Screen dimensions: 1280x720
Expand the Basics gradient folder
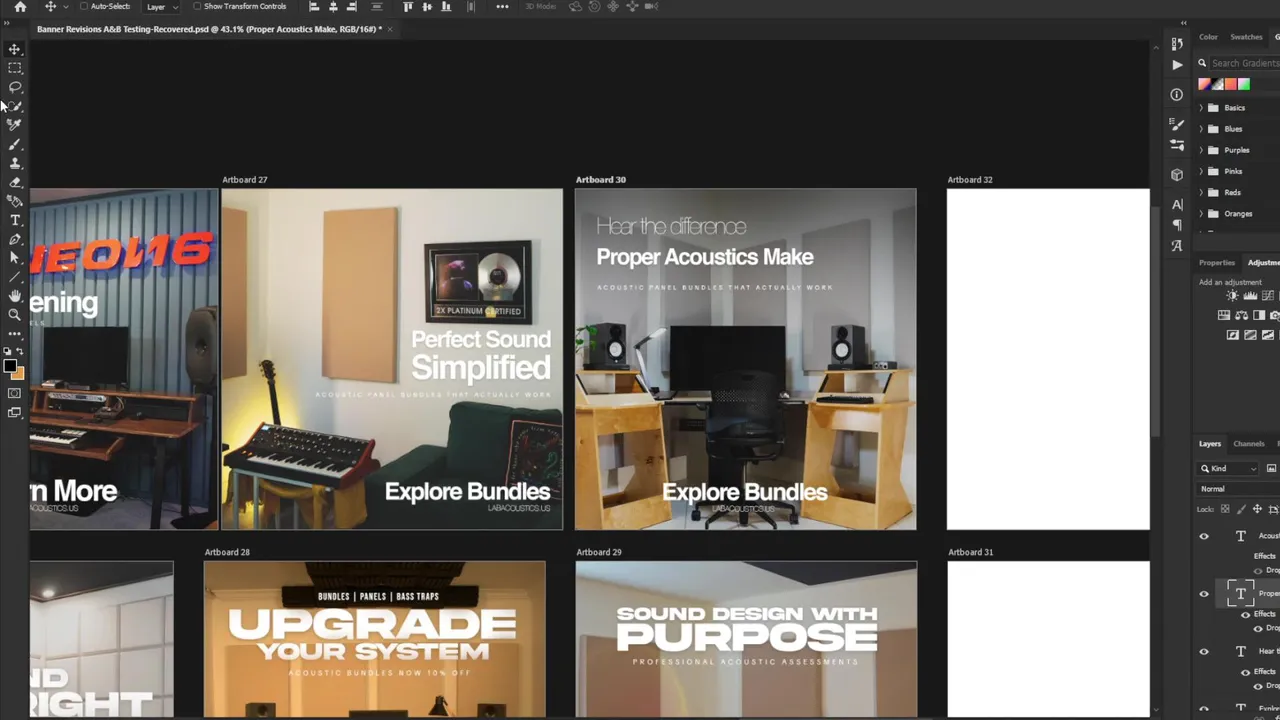[1201, 108]
